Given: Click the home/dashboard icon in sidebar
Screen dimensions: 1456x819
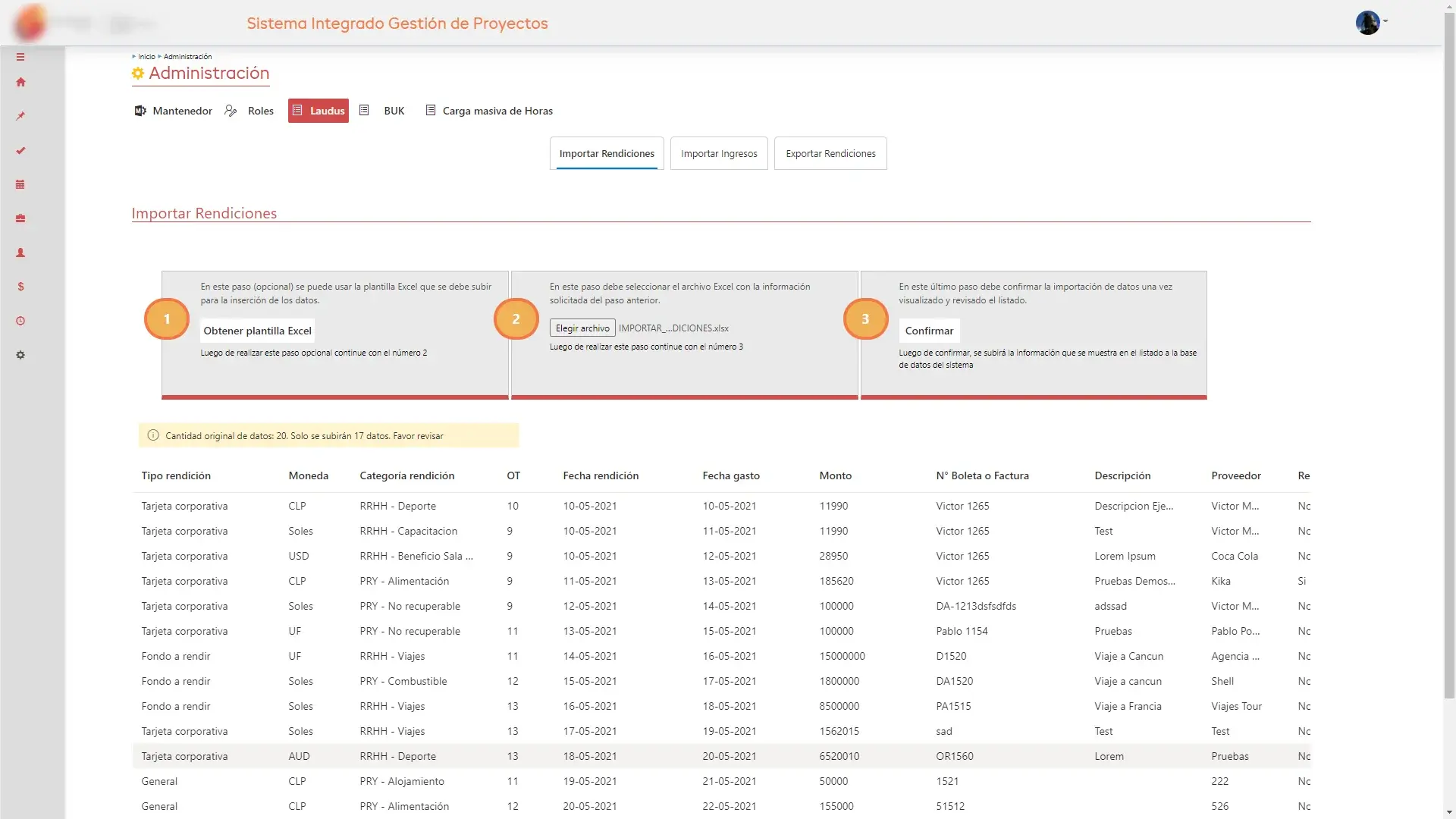Looking at the screenshot, I should click(21, 82).
